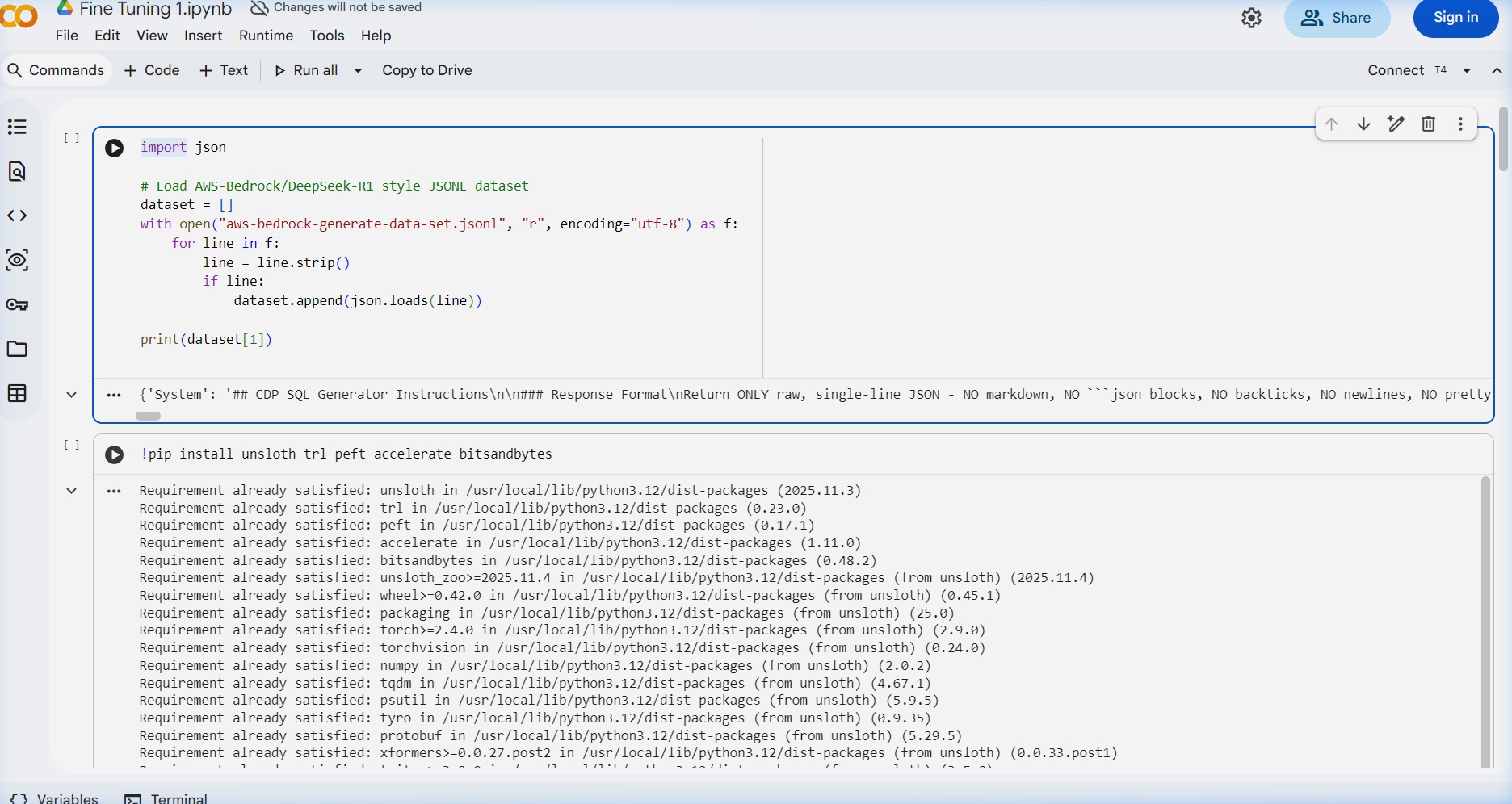Click the notebook title Fine Tuning 1.ipynb
This screenshot has height=804, width=1512.
pyautogui.click(x=156, y=9)
